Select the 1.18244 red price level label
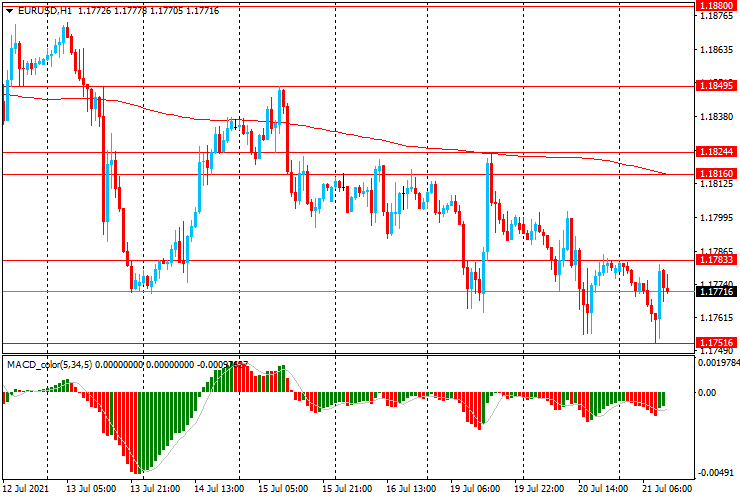Viewport: 740px width, 500px height. (716, 152)
